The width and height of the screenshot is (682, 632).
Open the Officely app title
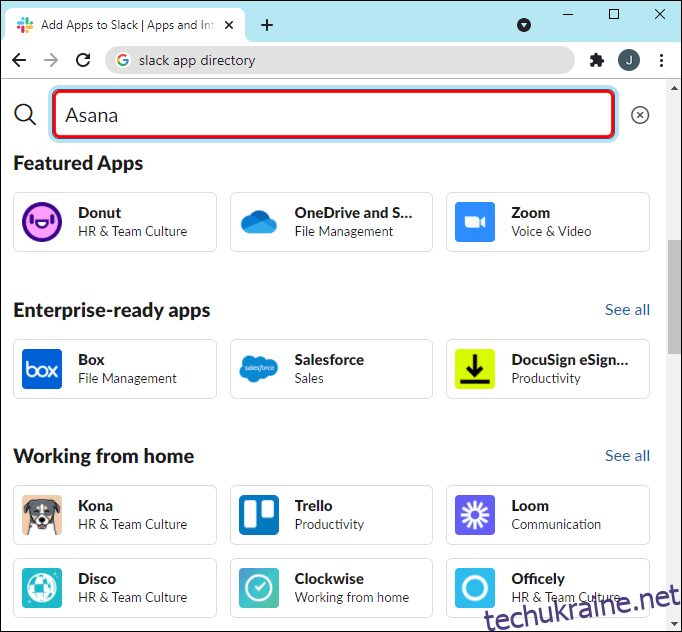tap(538, 579)
